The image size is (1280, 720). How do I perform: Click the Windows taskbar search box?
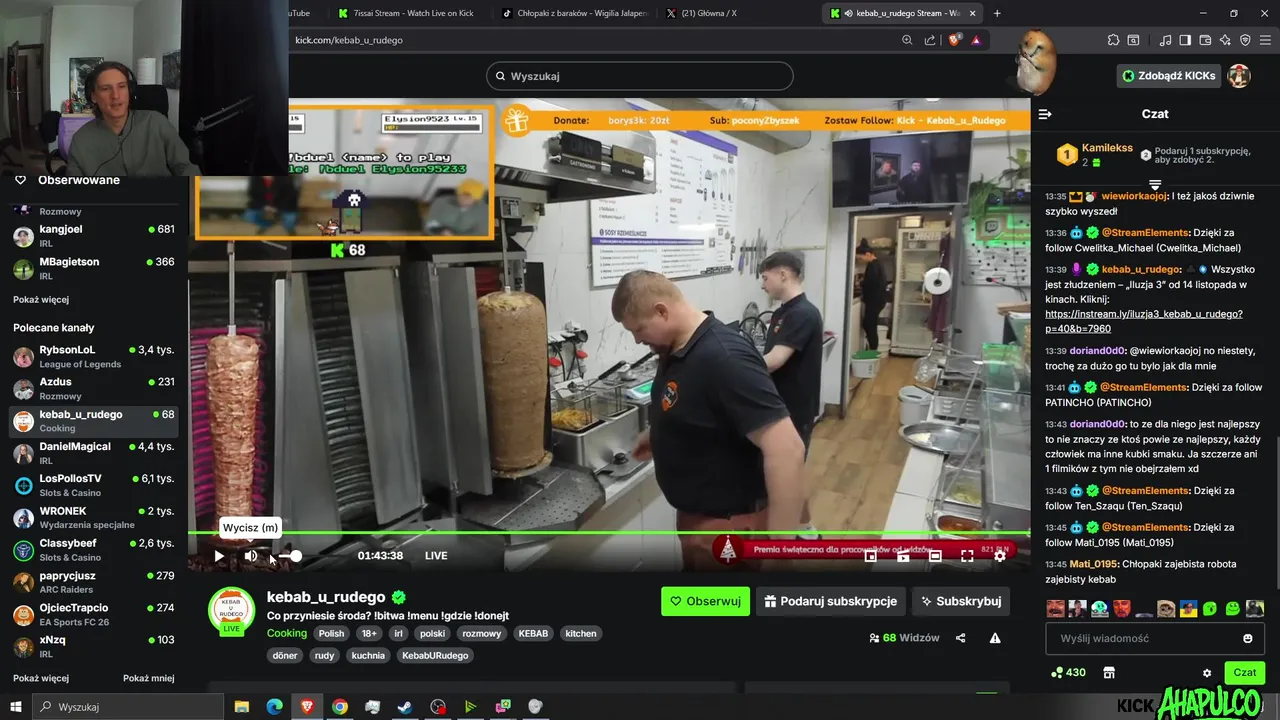(129, 706)
